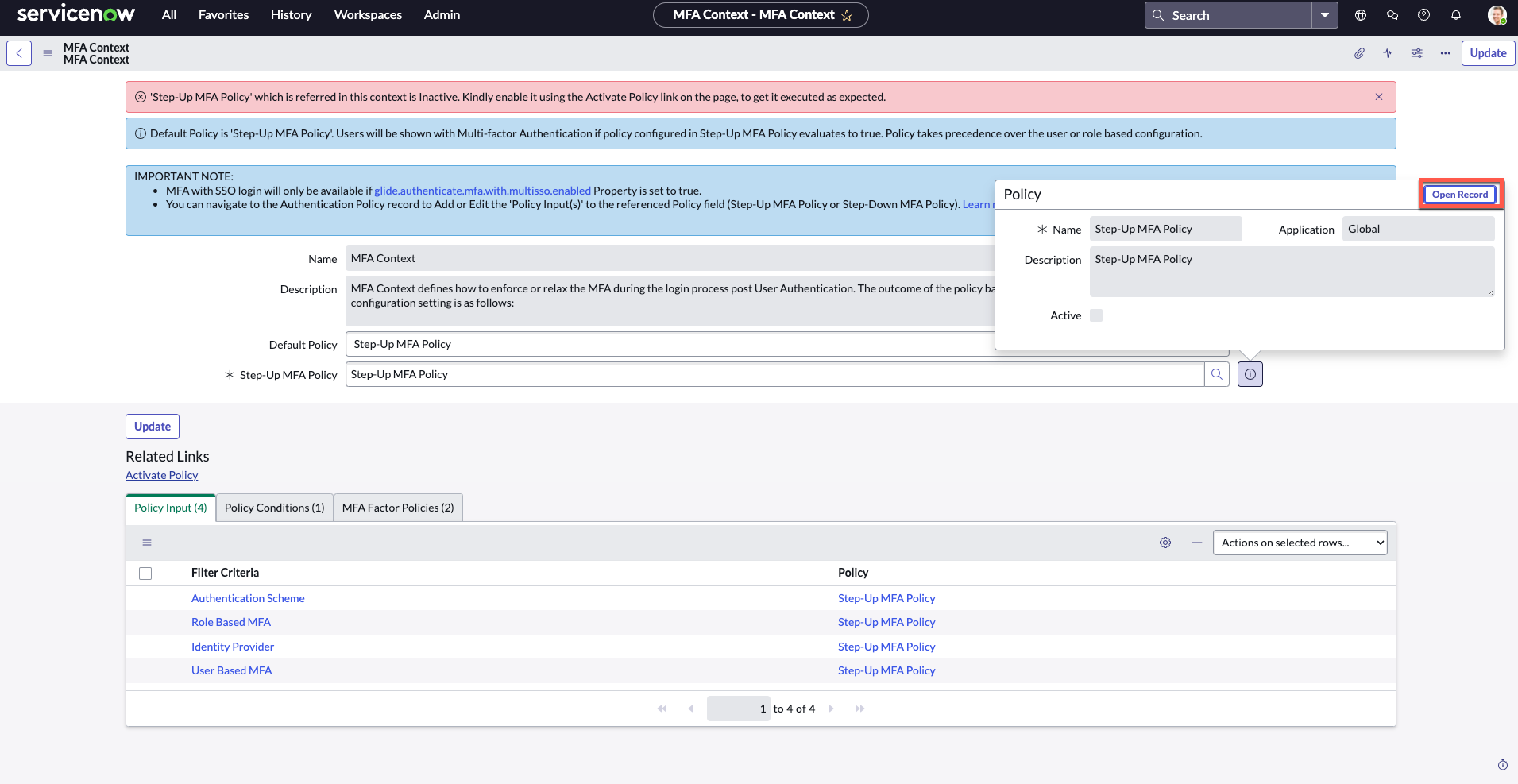Open the Admin menu
Image resolution: width=1518 pixels, height=784 pixels.
point(442,15)
